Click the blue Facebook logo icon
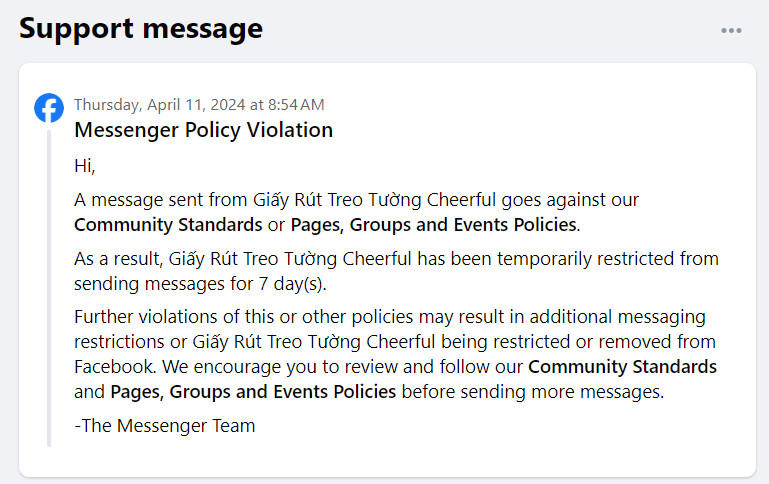Image resolution: width=769 pixels, height=484 pixels. 49,108
